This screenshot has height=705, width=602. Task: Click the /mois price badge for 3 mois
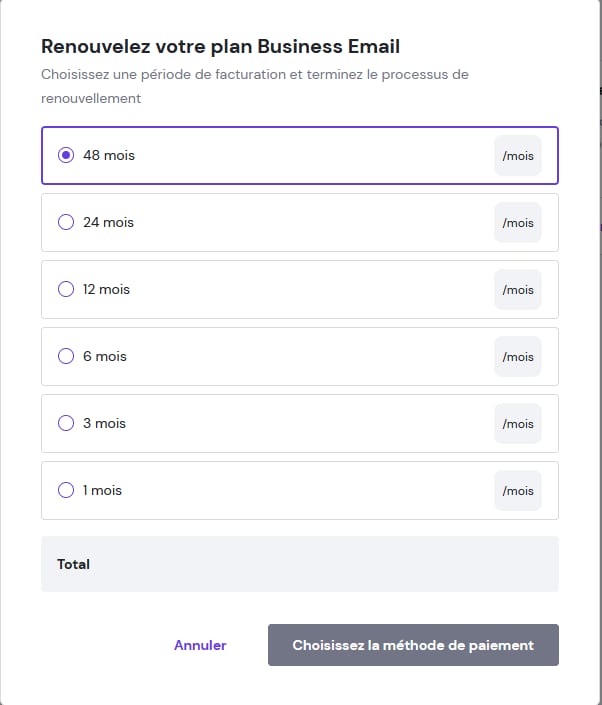(518, 424)
